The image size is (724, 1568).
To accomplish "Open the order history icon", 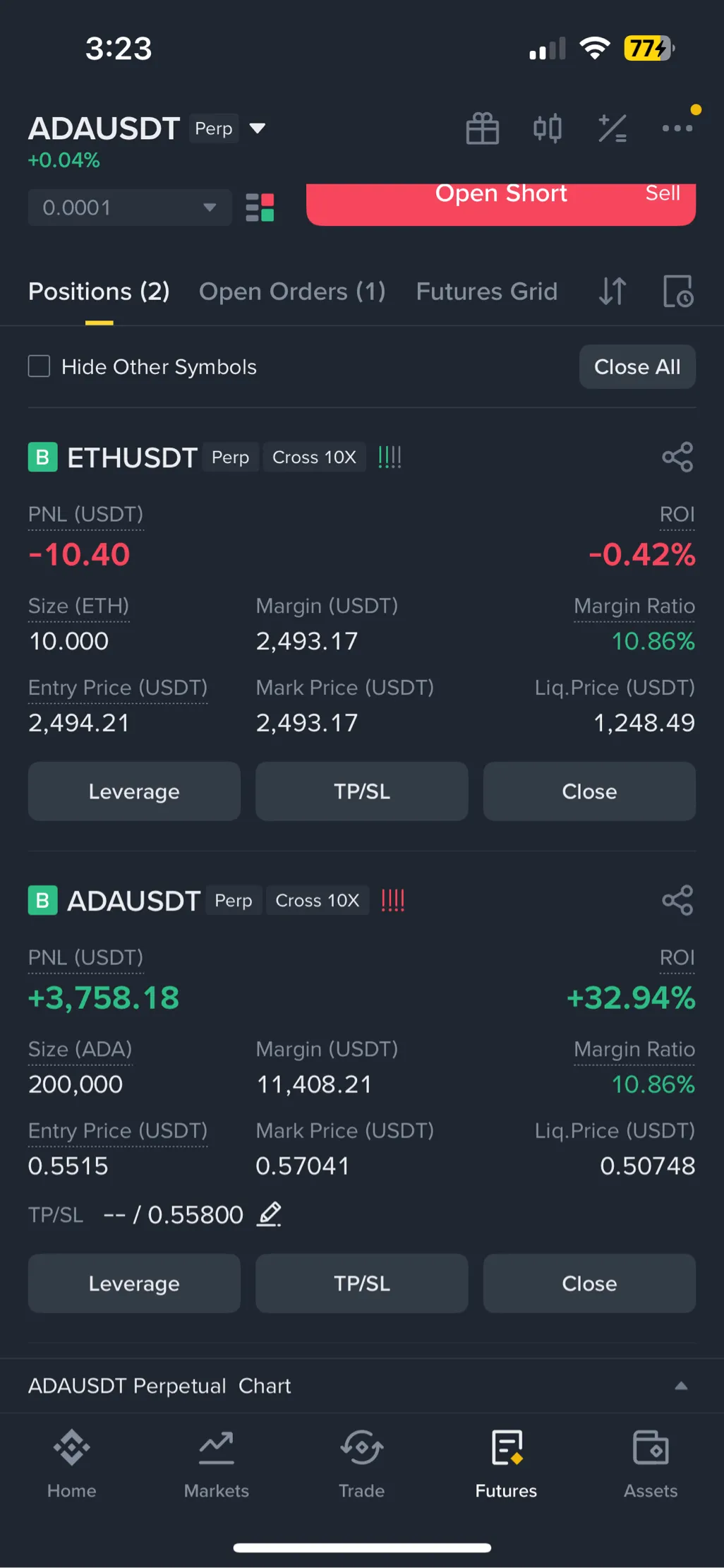I will point(678,291).
